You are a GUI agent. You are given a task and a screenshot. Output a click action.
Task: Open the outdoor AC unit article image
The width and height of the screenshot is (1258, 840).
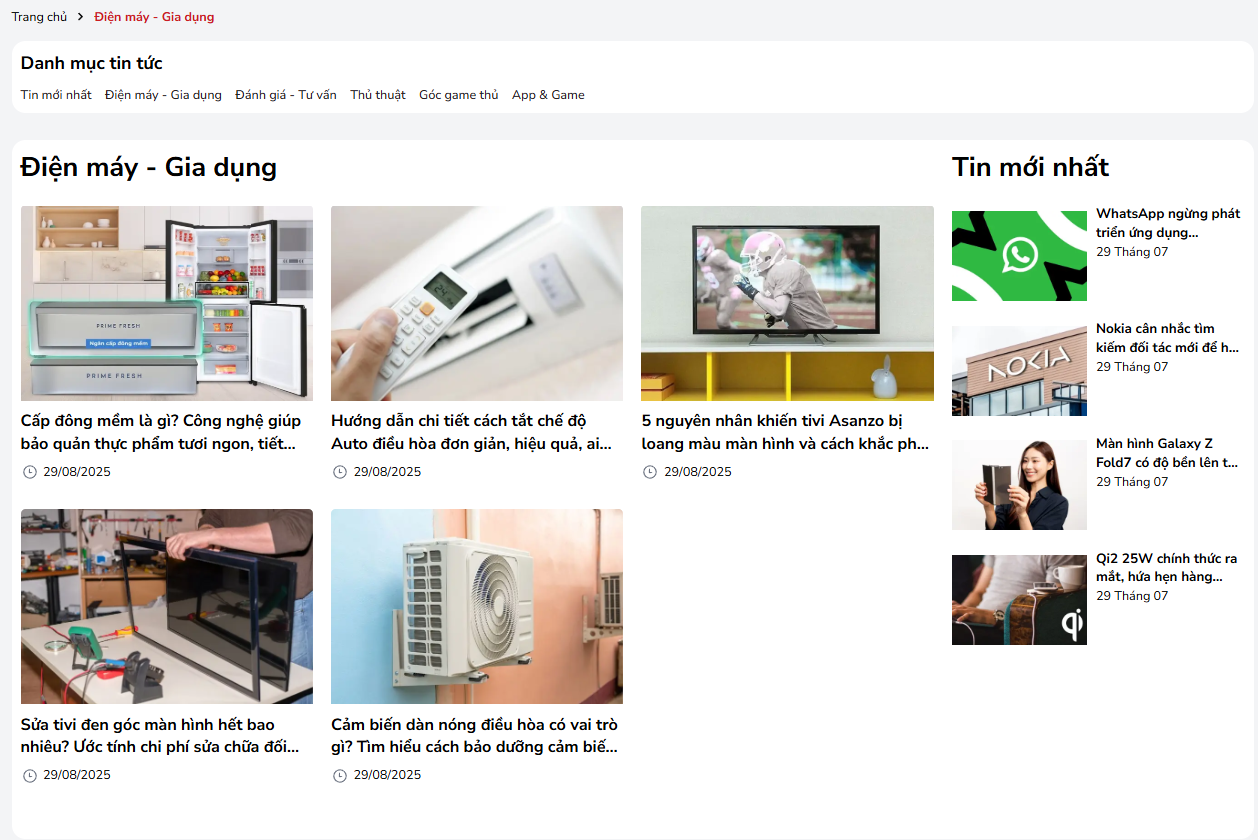click(x=477, y=606)
